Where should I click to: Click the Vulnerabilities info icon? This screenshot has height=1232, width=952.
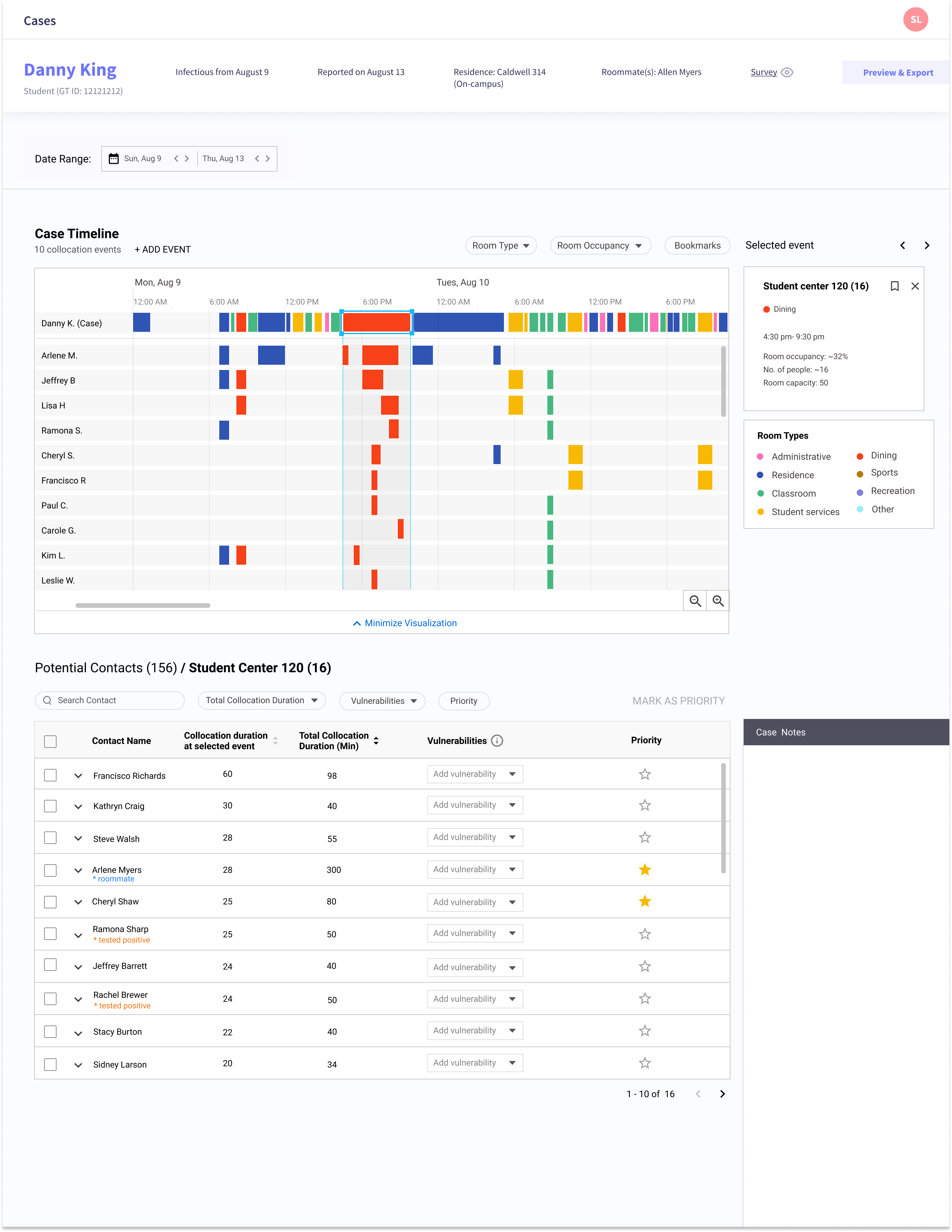coord(497,741)
